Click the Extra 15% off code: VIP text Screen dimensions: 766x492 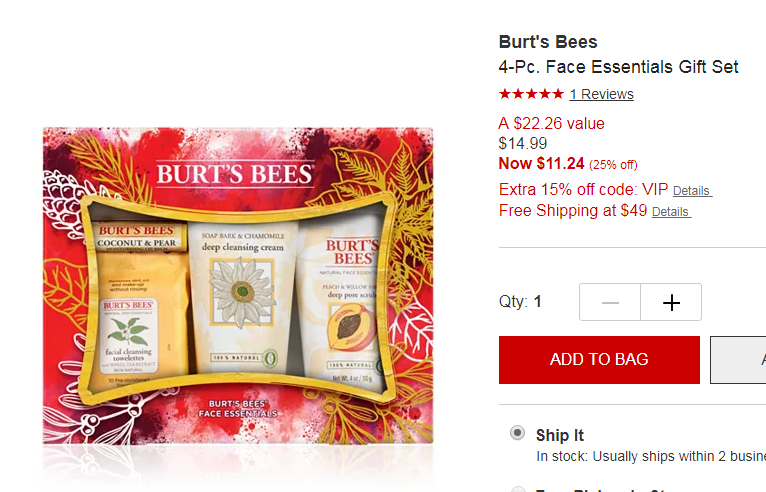[583, 190]
